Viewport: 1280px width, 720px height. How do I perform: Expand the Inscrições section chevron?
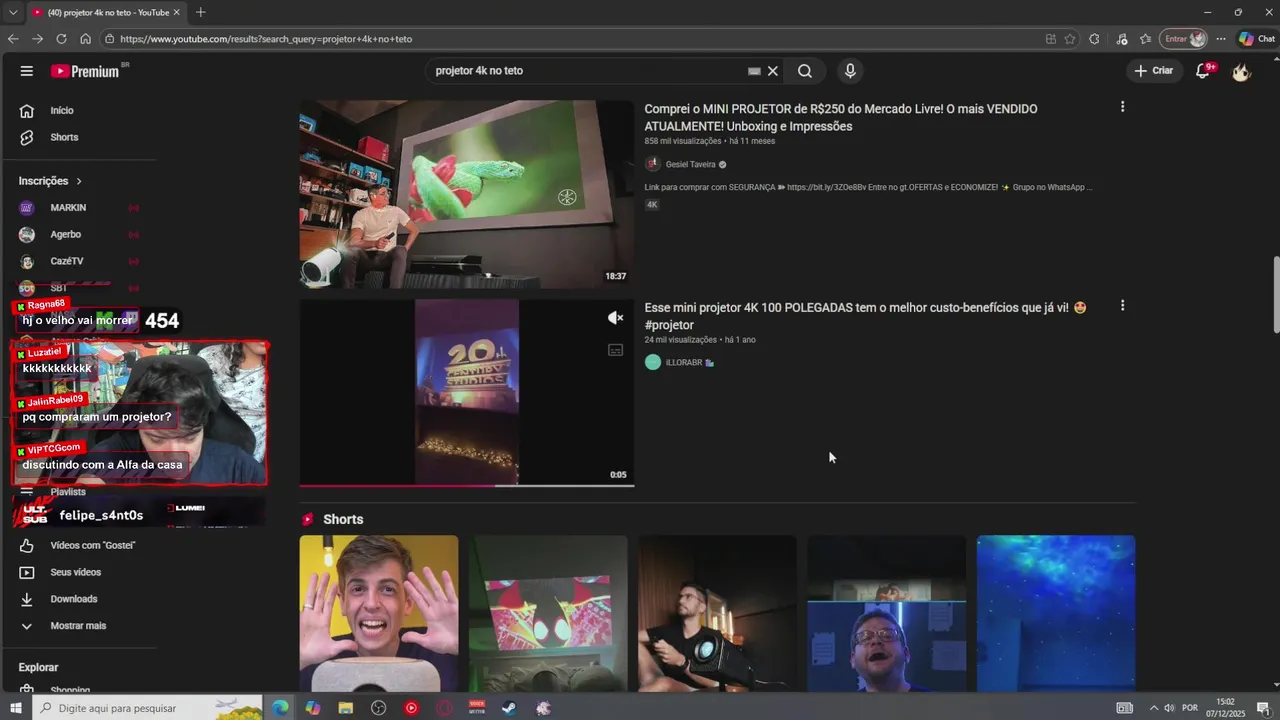click(79, 181)
